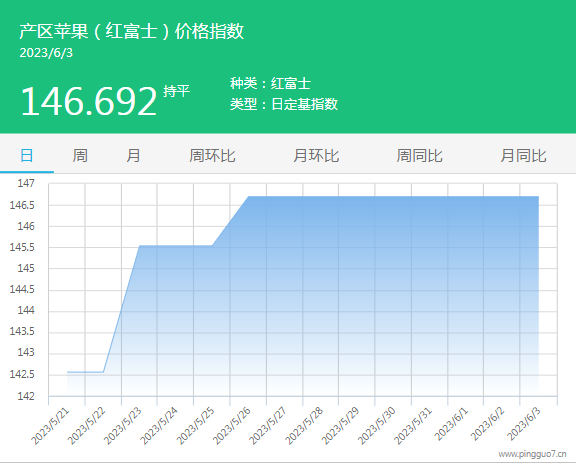
Task: Click the 2023/5/26 axis date label
Action: click(232, 426)
